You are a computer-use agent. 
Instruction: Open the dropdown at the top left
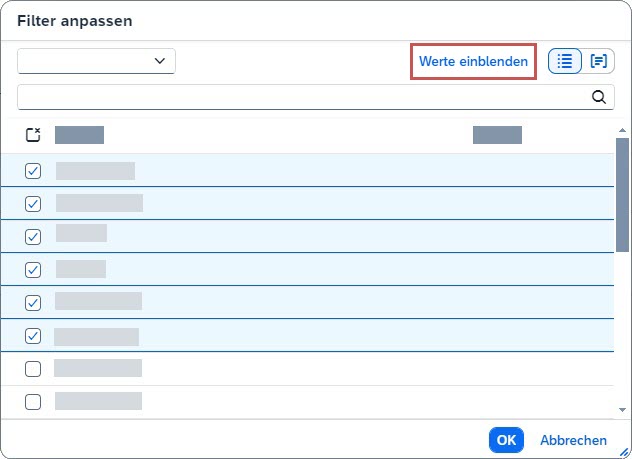(96, 61)
